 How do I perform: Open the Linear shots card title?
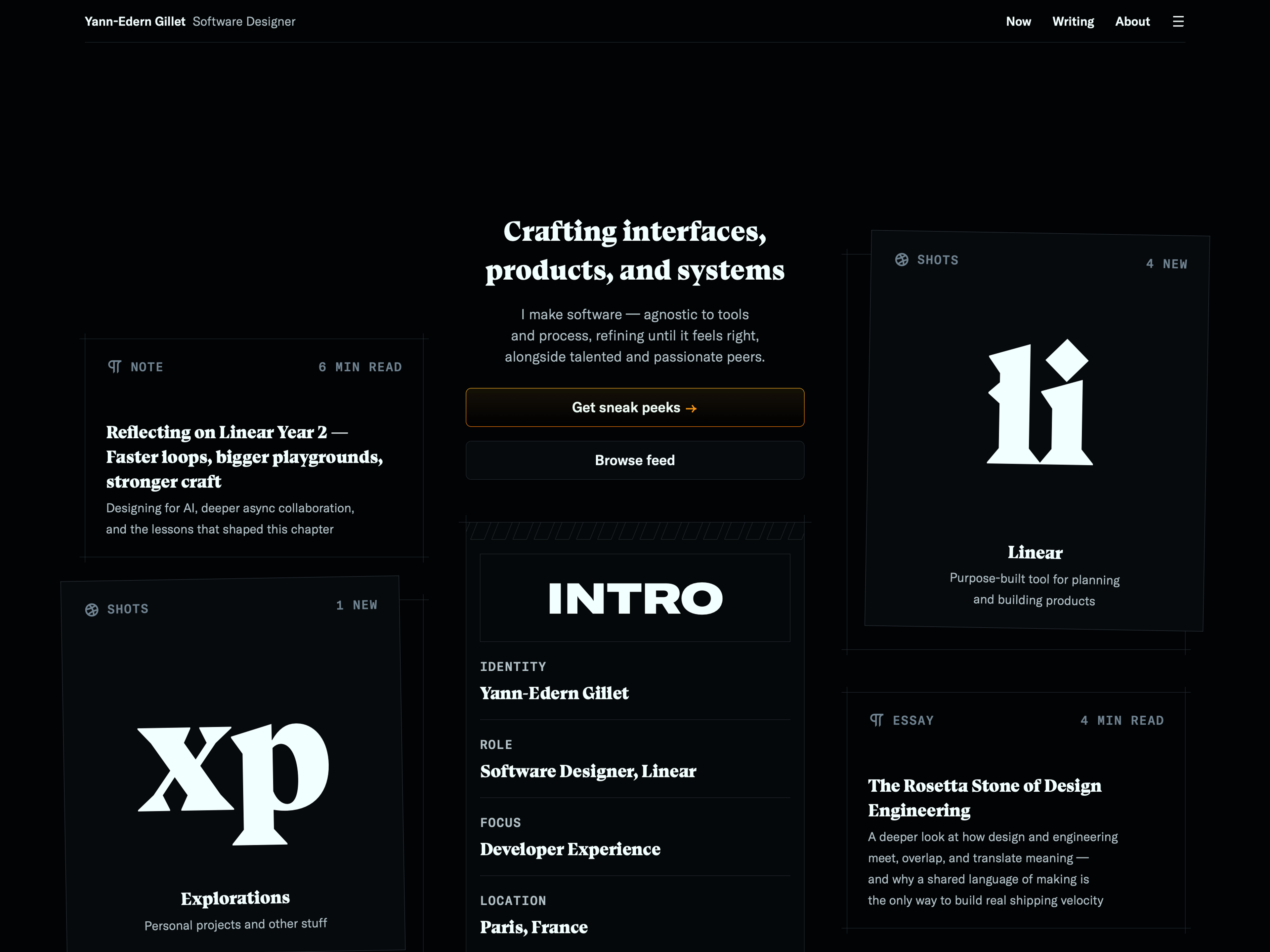1035,553
